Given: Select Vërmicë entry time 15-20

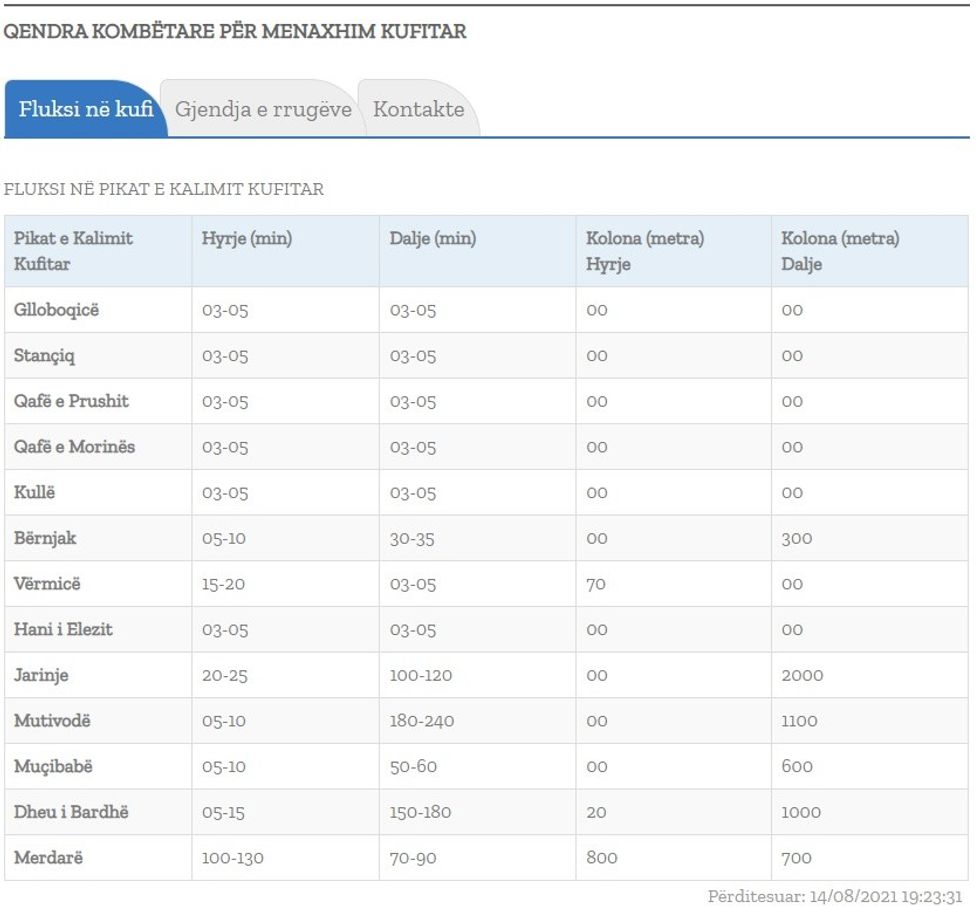Looking at the screenshot, I should [223, 584].
